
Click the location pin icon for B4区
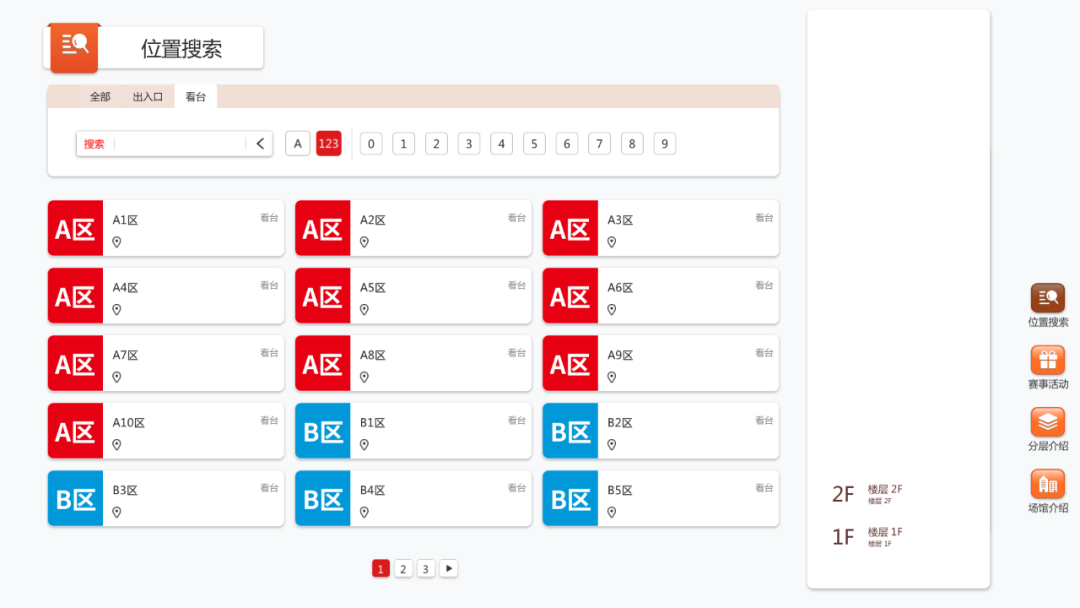click(x=364, y=512)
